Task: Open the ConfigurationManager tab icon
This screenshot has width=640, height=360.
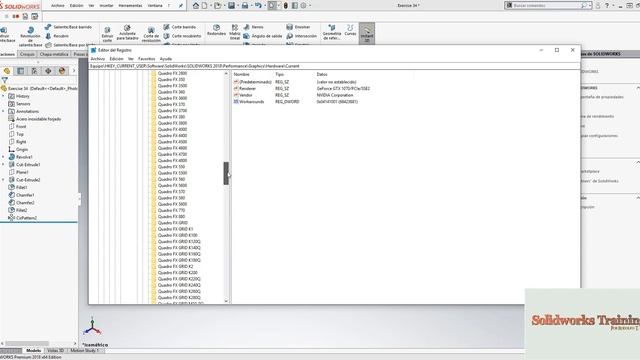Action: pos(34,71)
